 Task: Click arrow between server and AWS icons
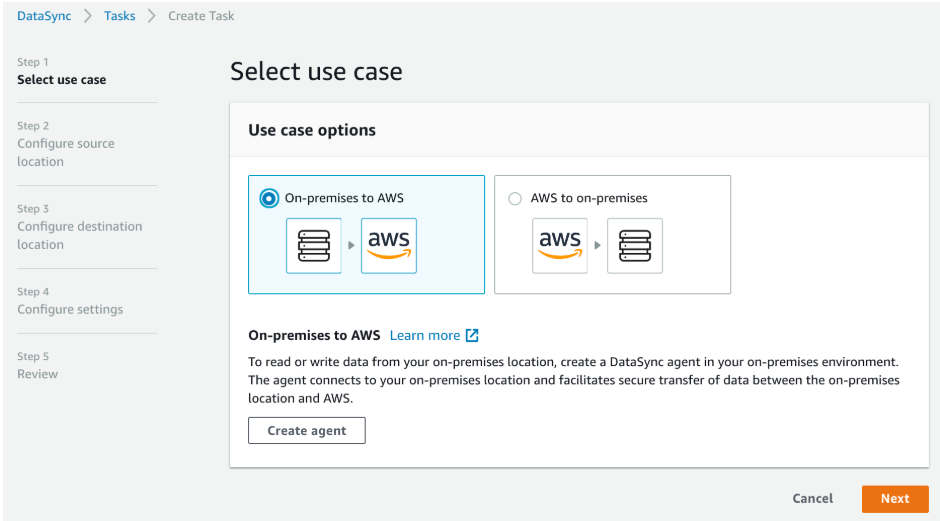(x=351, y=245)
